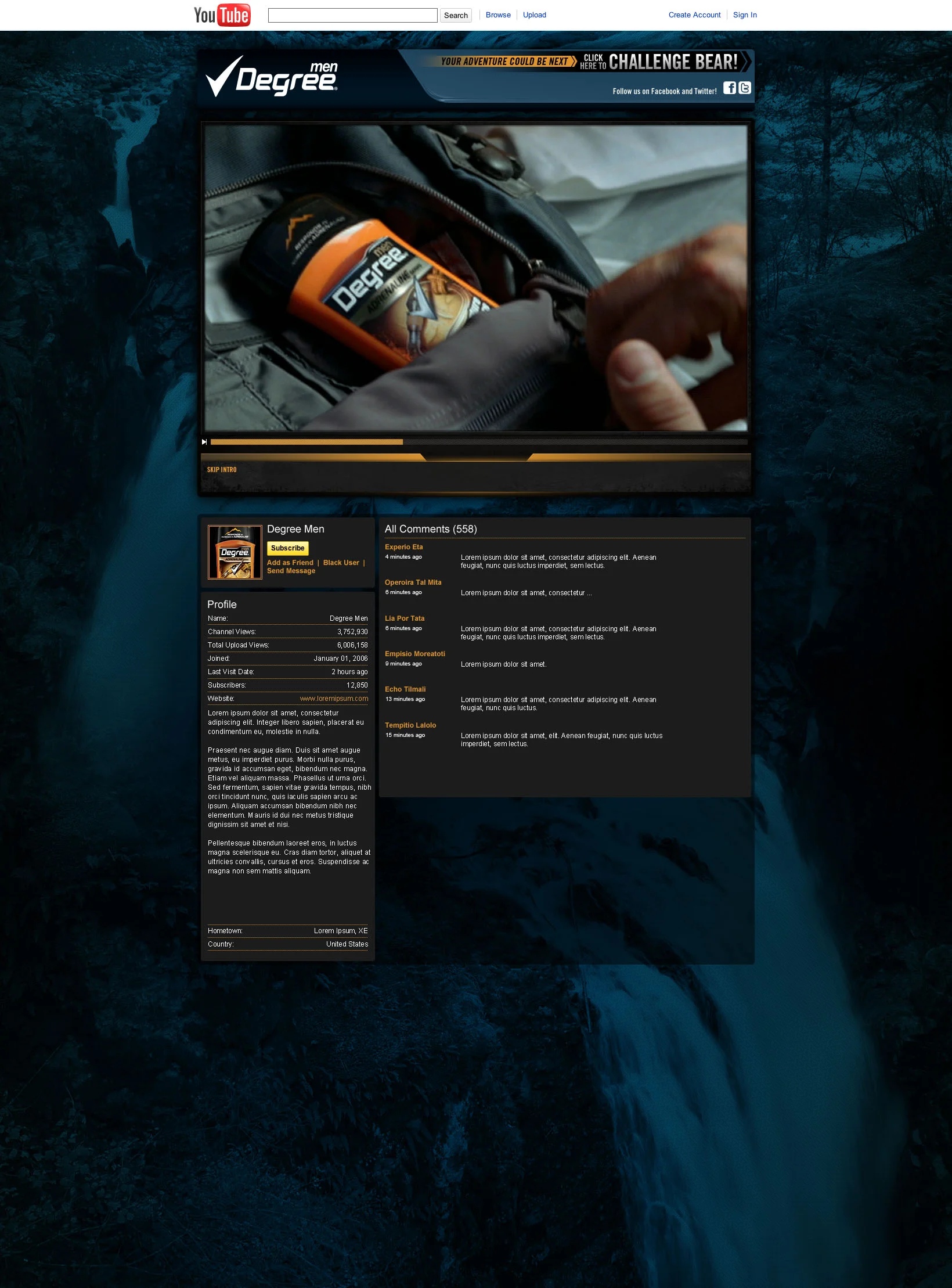Open commenter Echo Tilmali's profile

tap(405, 689)
